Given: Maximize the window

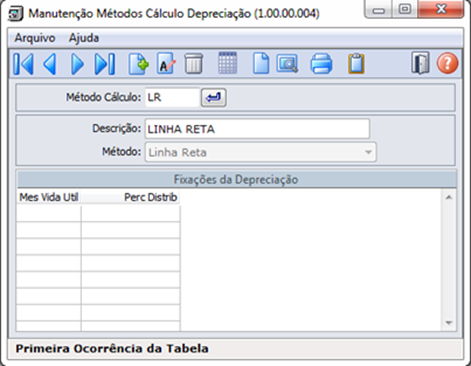Looking at the screenshot, I should click(405, 9).
